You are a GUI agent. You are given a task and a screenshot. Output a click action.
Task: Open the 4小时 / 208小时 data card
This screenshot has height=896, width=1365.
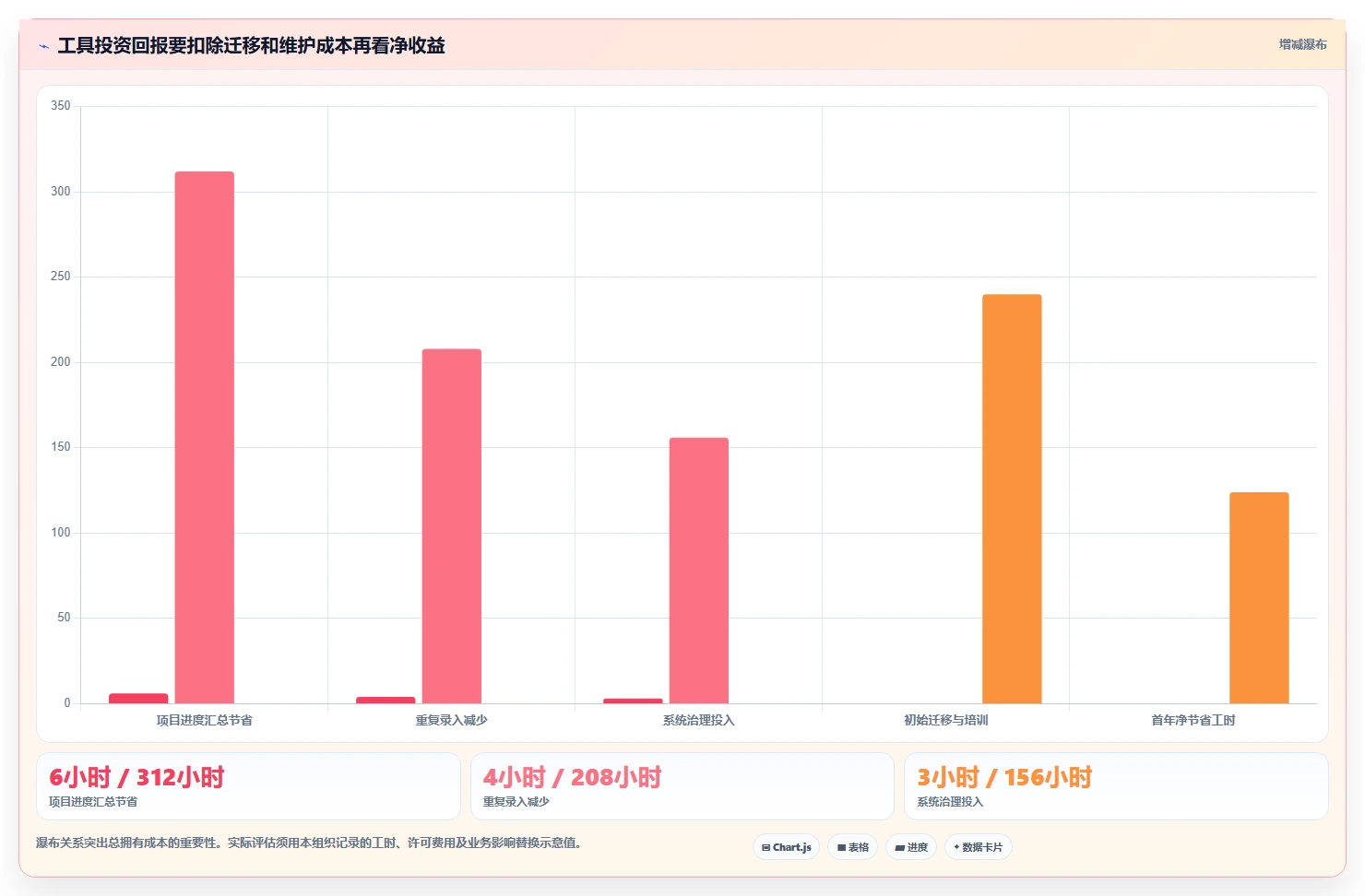click(682, 786)
